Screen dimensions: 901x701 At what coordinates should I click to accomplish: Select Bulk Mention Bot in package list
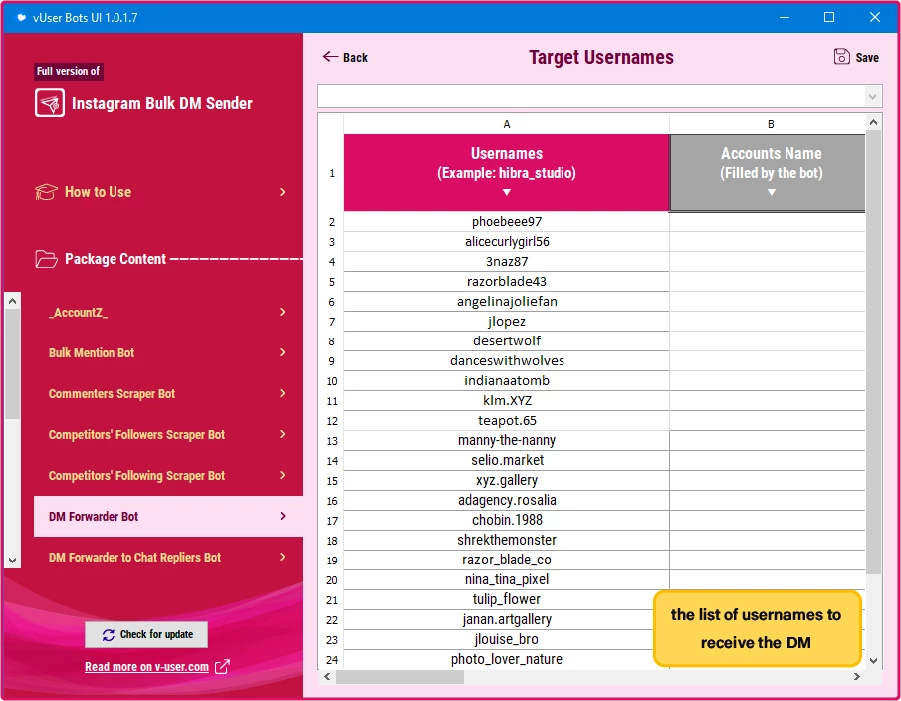(x=168, y=352)
